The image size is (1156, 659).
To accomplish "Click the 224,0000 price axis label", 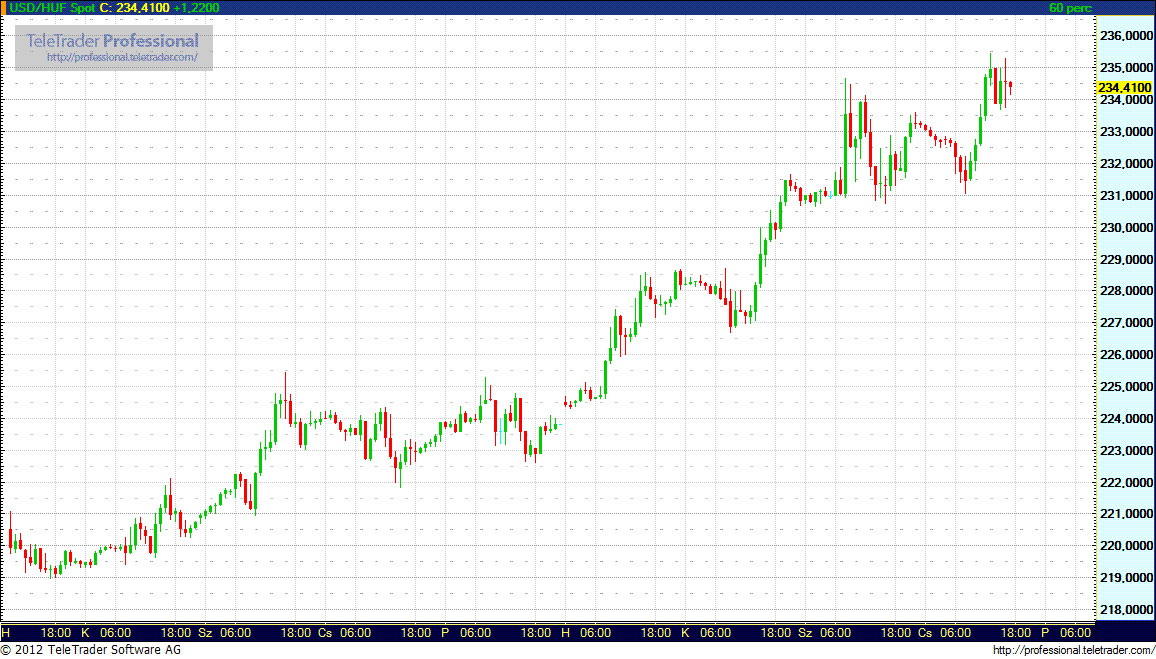I will [x=1126, y=419].
